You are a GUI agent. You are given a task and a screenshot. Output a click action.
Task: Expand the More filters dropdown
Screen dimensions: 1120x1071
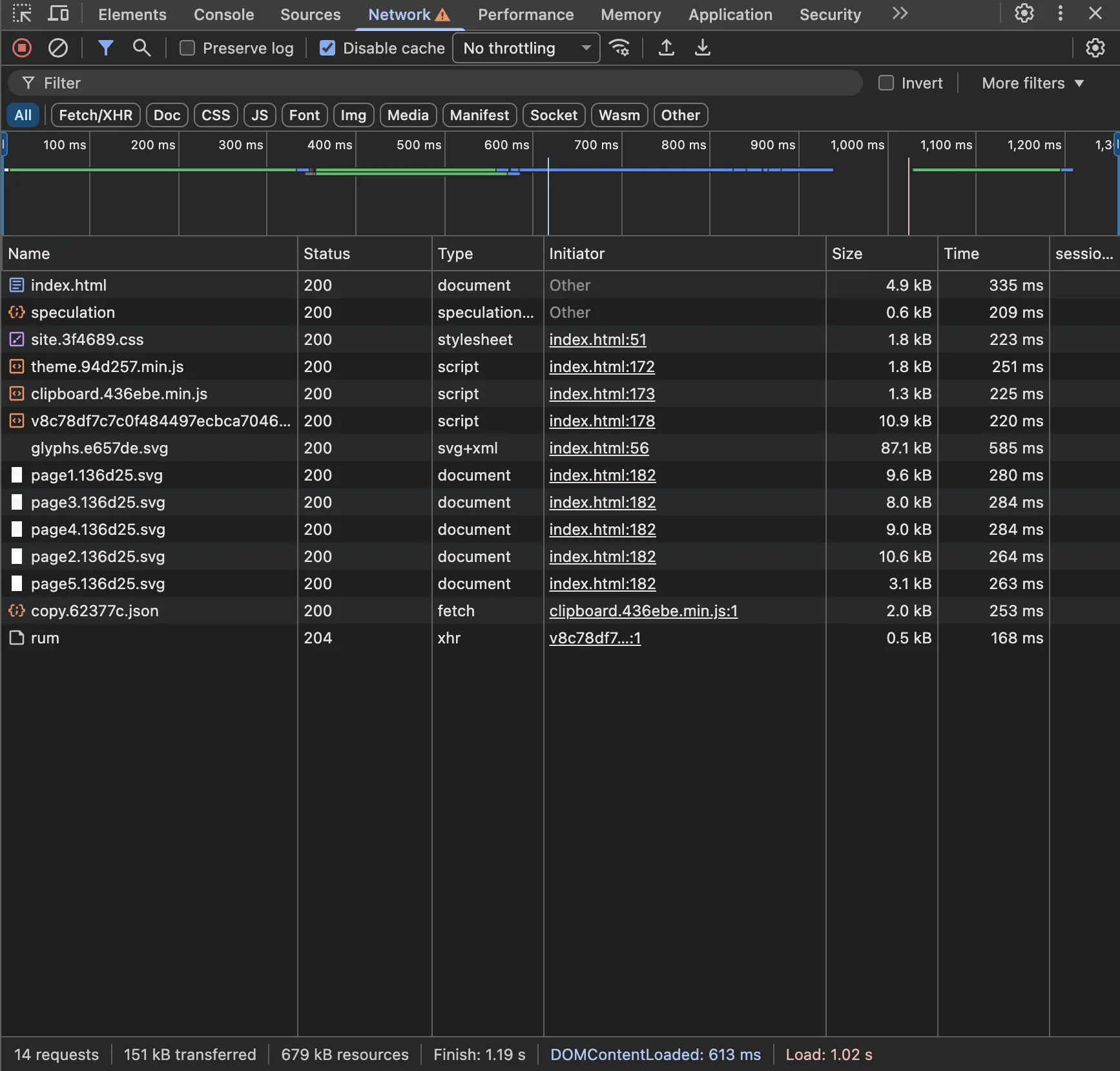[1033, 83]
